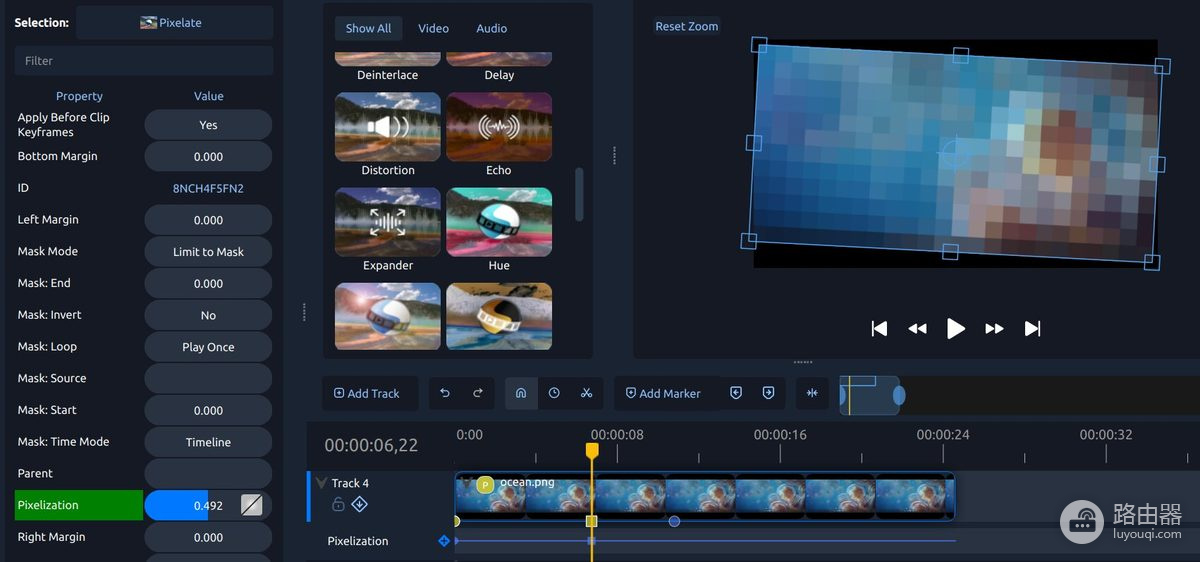
Task: Adjust the Pixelization 0.492 slider
Action: 191,505
